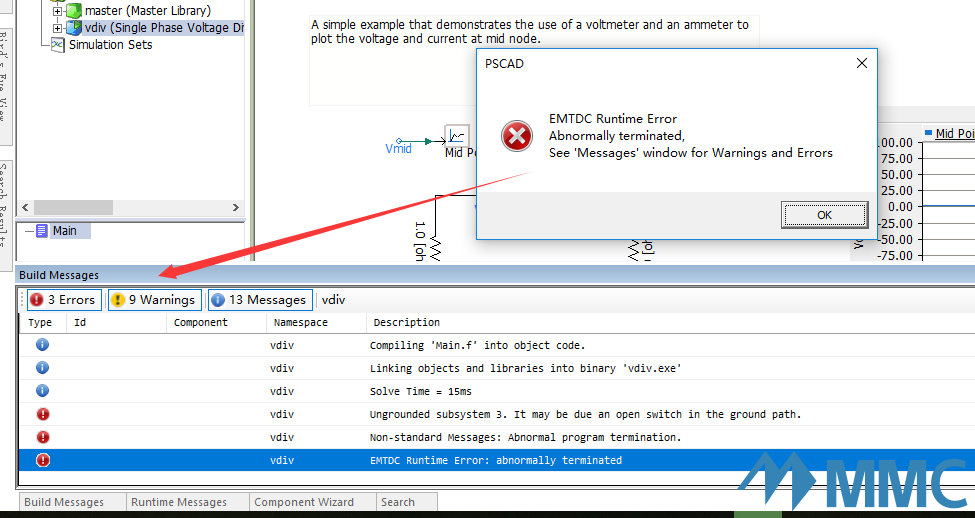The width and height of the screenshot is (975, 518).
Task: Select the "Abnormal program termination" error row
Action: (497, 437)
